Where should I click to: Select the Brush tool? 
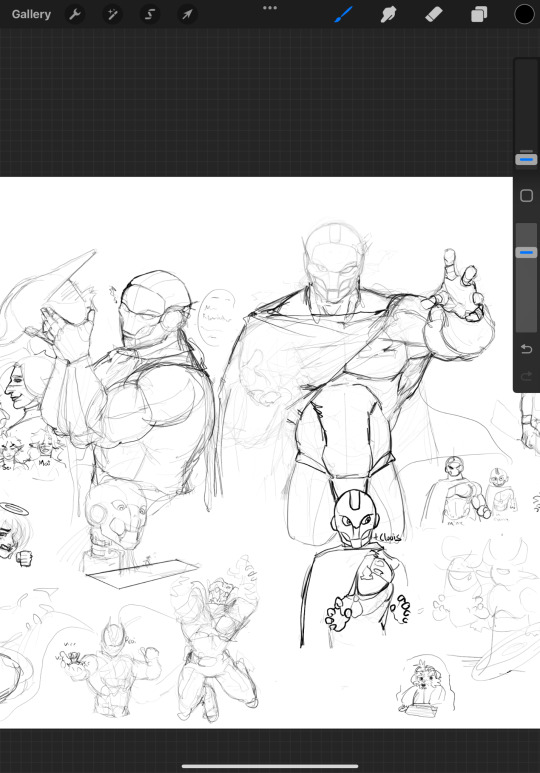tap(343, 14)
